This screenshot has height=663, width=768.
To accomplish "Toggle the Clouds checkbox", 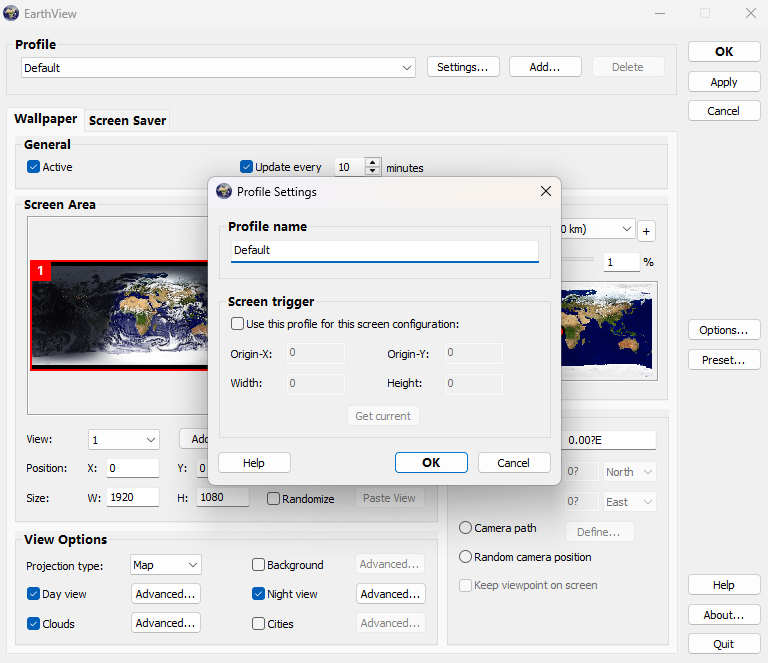I will click(33, 623).
